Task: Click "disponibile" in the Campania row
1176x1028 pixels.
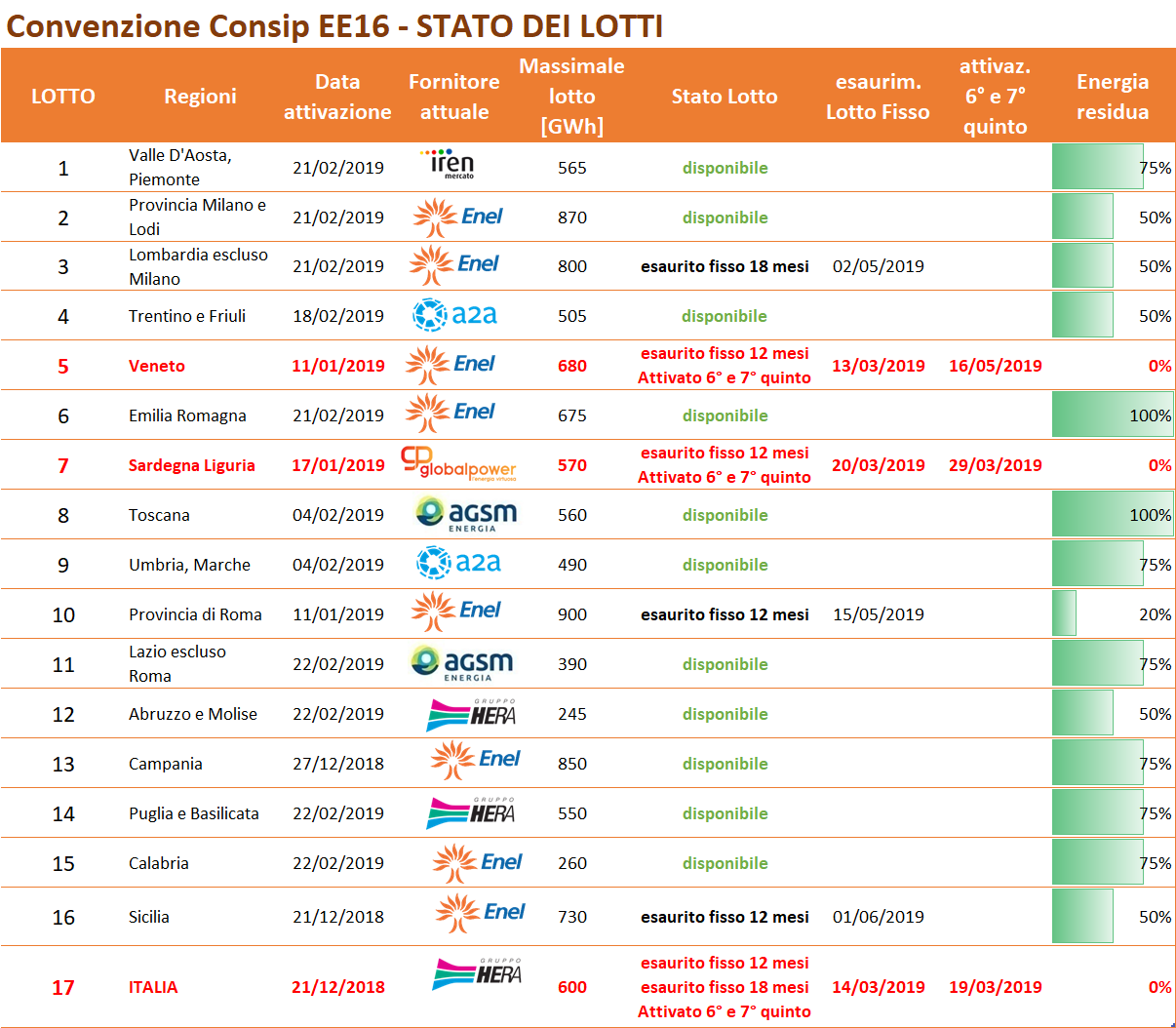Action: click(725, 764)
